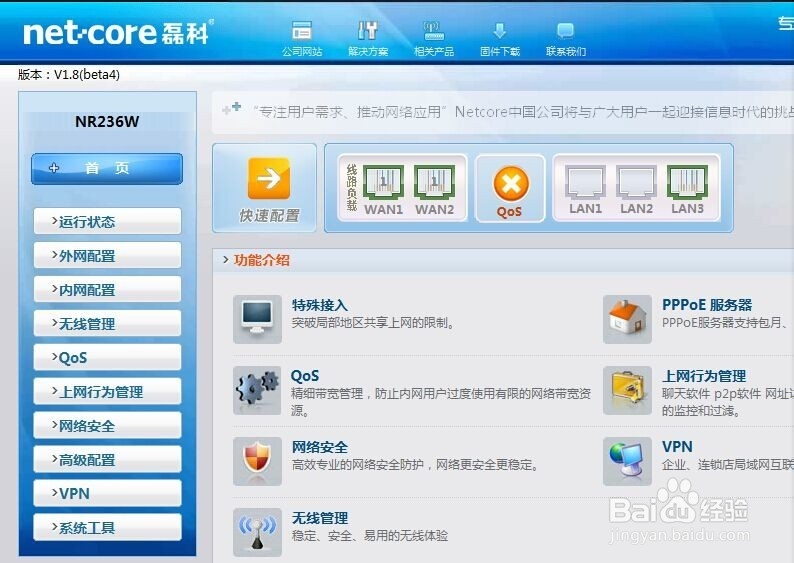Click the 相关产品 text label
The width and height of the screenshot is (794, 563).
434,52
